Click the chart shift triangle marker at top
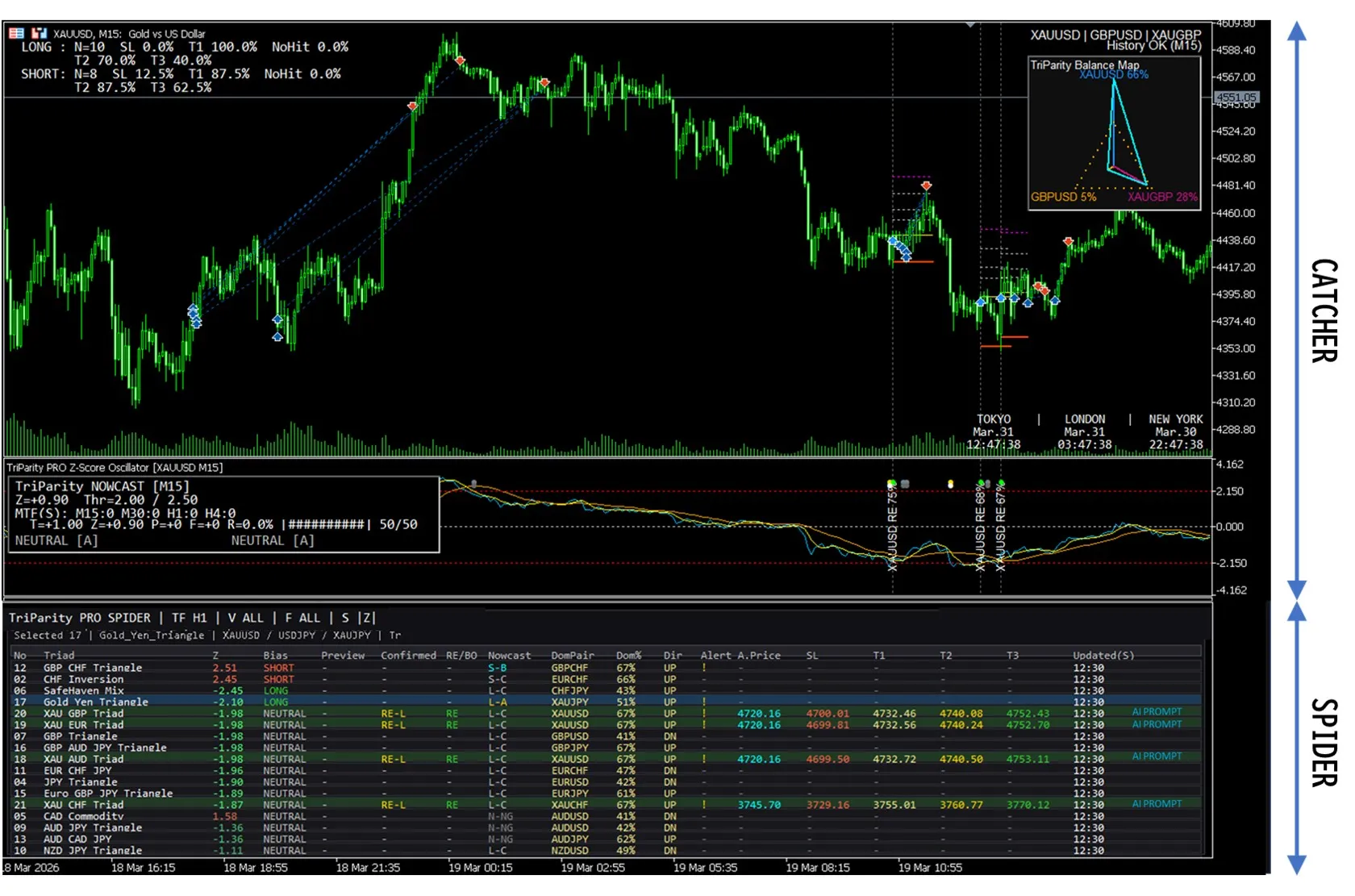The width and height of the screenshot is (1355, 896). pos(970,25)
